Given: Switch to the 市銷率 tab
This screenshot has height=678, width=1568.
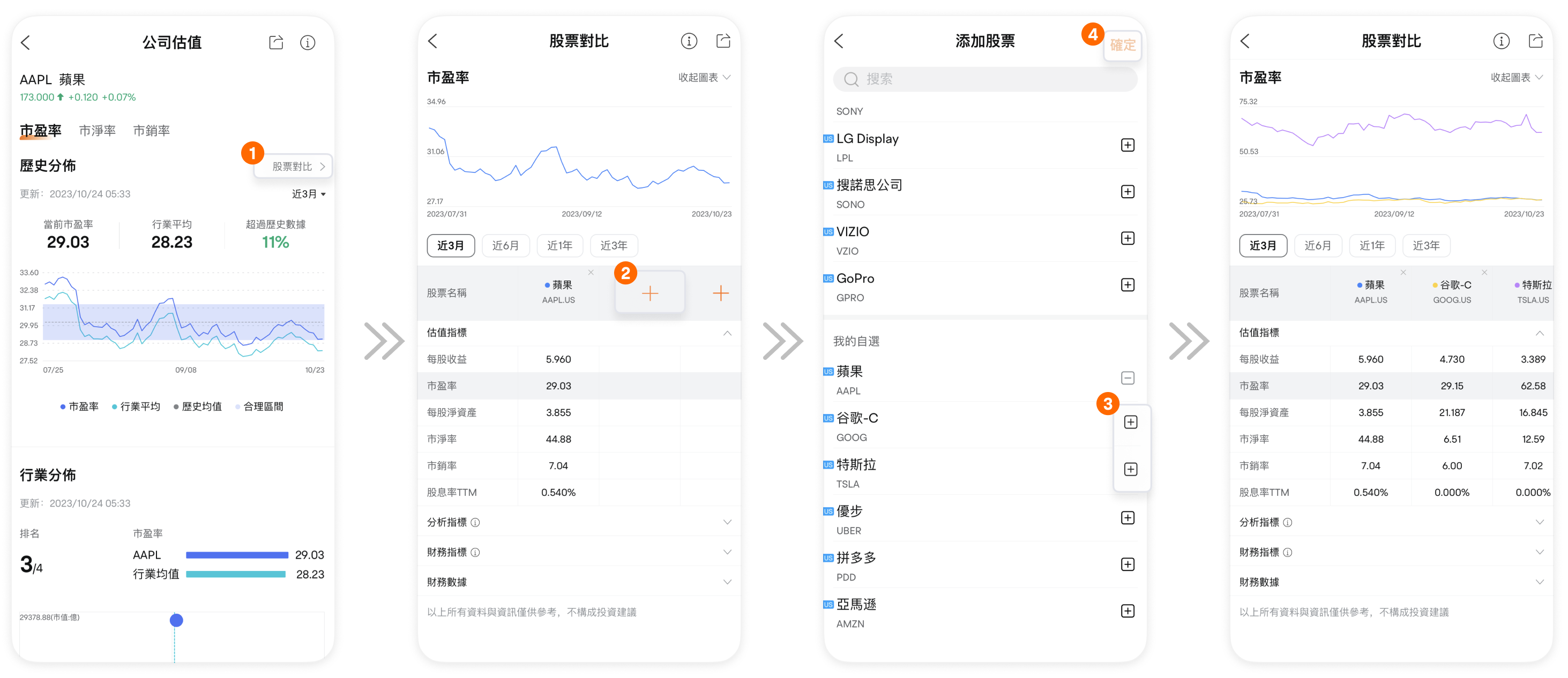Looking at the screenshot, I should click(x=152, y=131).
